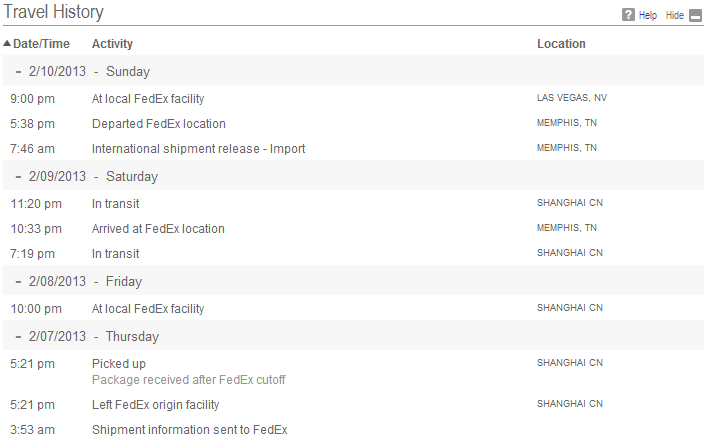Screen dimensions: 709x441
Task: Click the Date/Time sort arrow icon
Action: pyautogui.click(x=7, y=43)
